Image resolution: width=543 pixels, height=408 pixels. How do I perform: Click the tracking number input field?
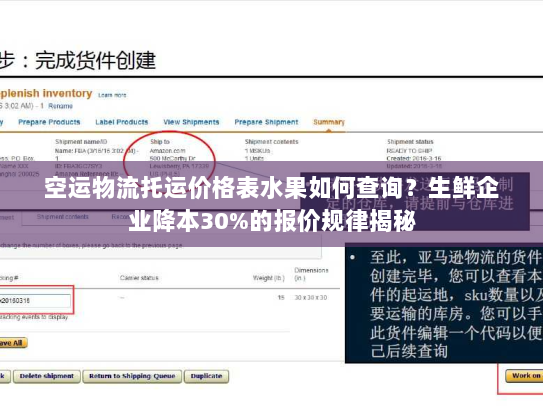(x=35, y=300)
